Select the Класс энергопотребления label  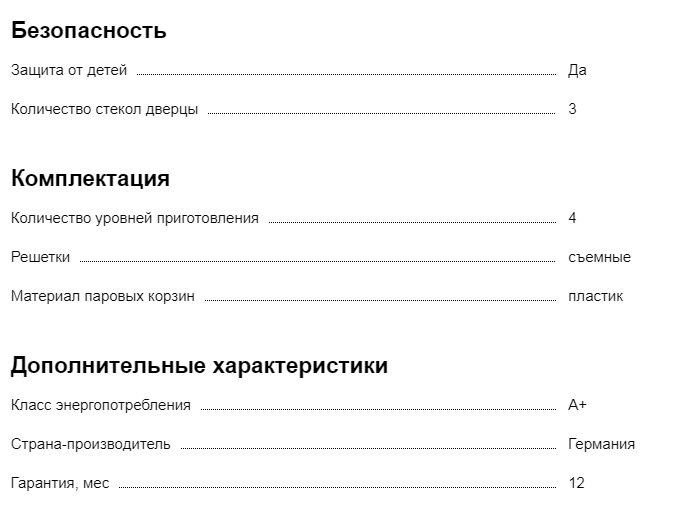coord(100,405)
